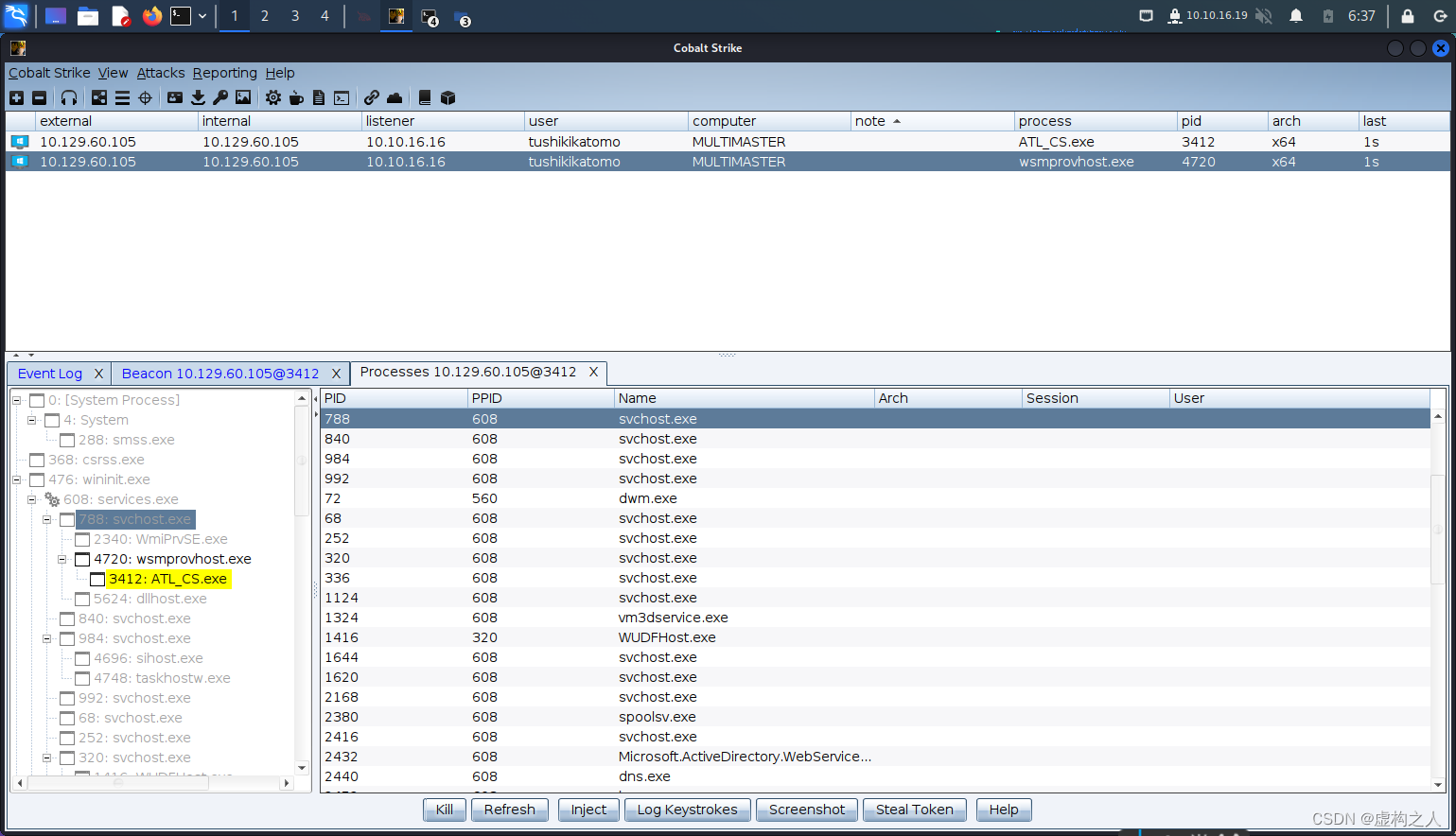
Task: Show Target Table via crosshair icon
Action: 145,97
